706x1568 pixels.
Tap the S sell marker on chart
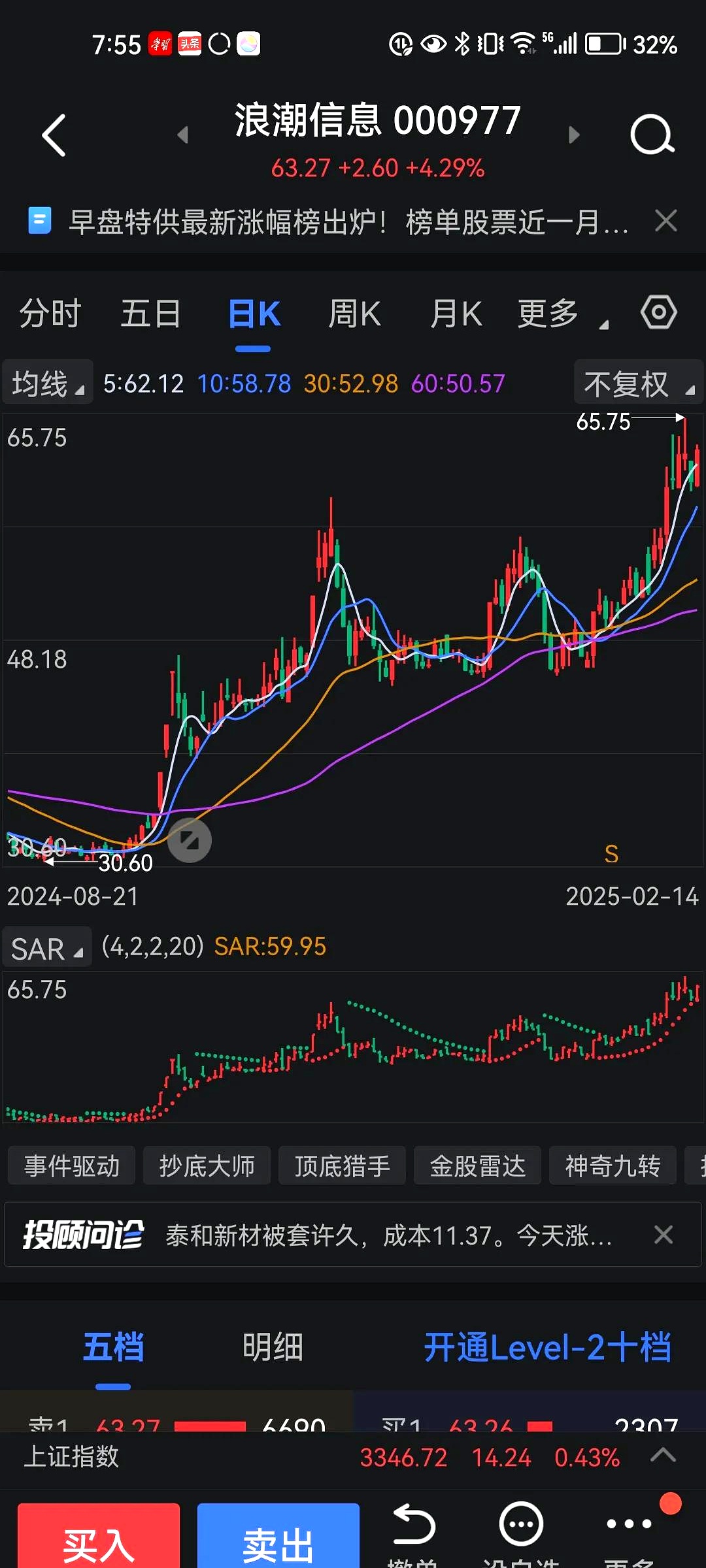point(611,854)
